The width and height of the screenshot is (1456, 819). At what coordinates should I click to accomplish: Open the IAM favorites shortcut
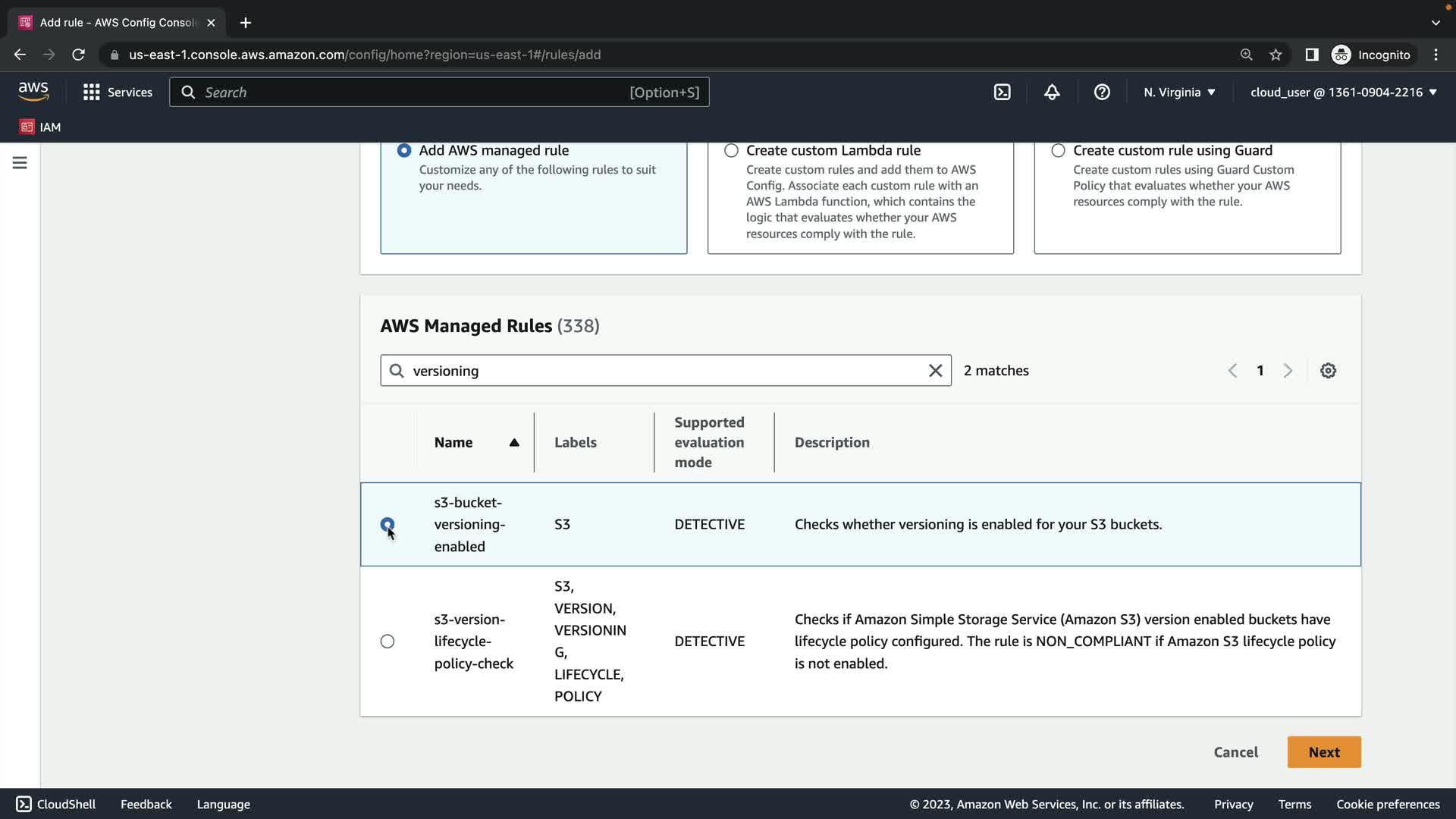(x=40, y=127)
